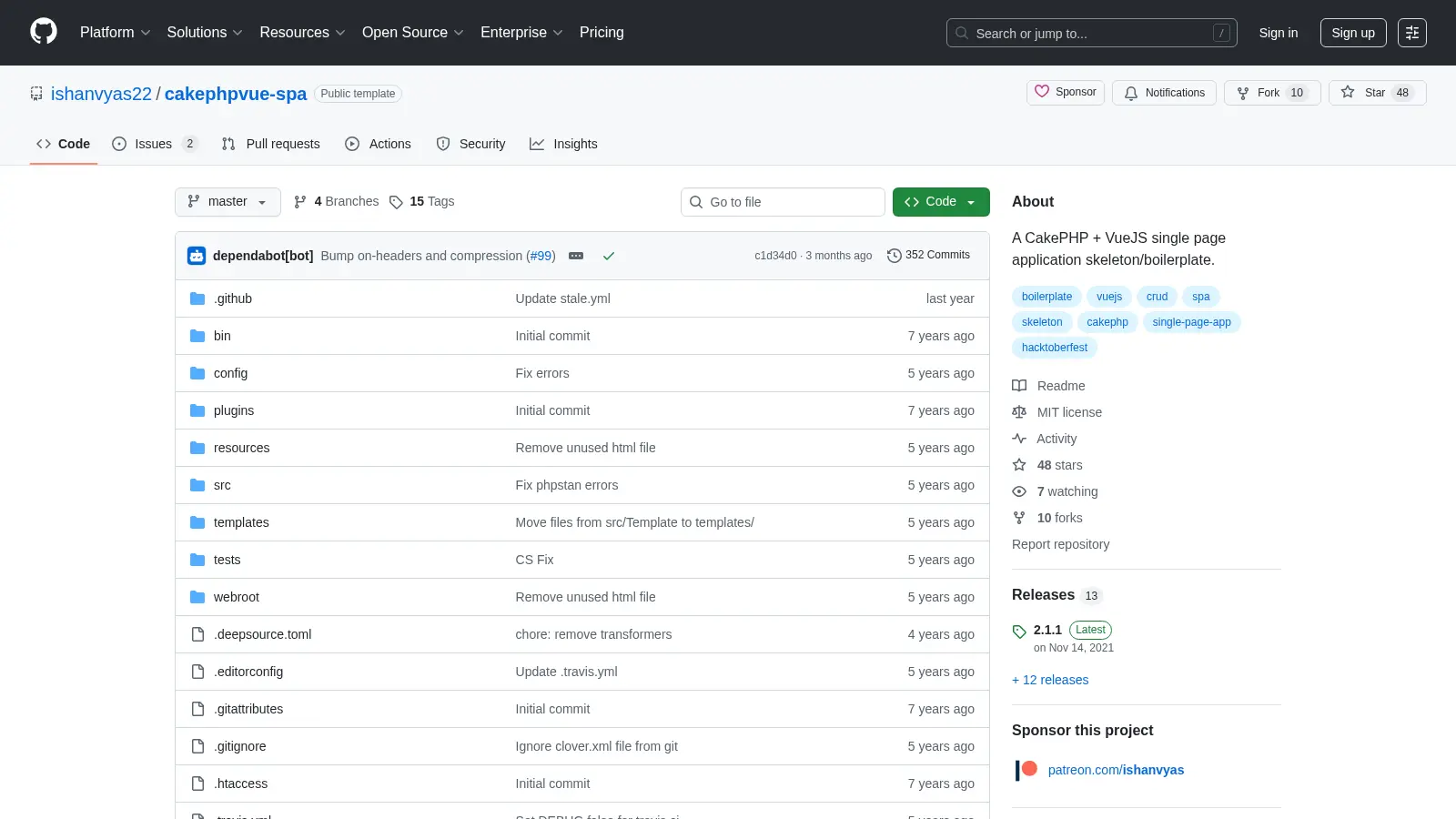Image resolution: width=1456 pixels, height=819 pixels.
Task: Click the file icon next to .gitignore
Action: pos(197,746)
